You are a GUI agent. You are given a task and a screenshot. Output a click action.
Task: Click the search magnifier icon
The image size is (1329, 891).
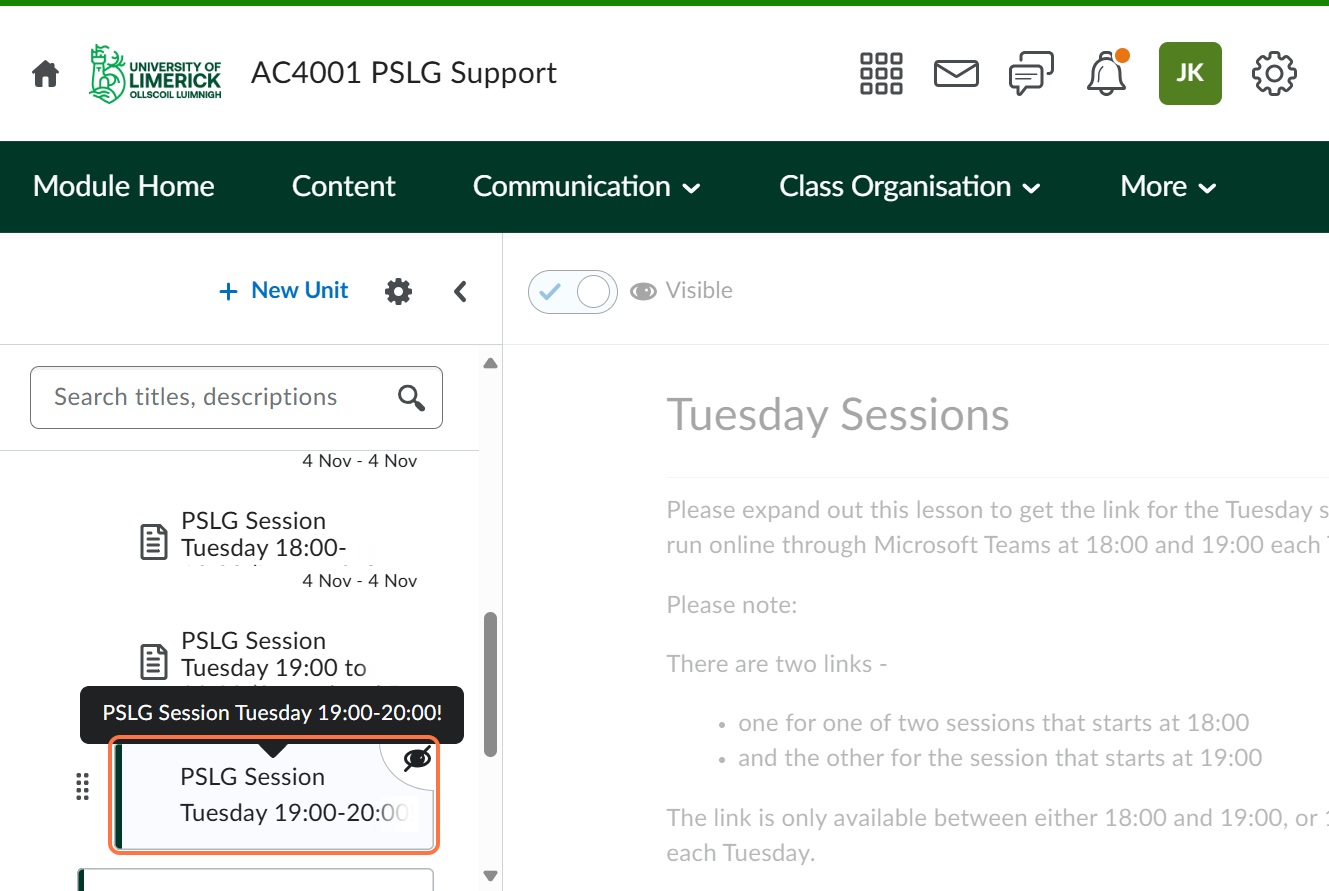pos(411,398)
